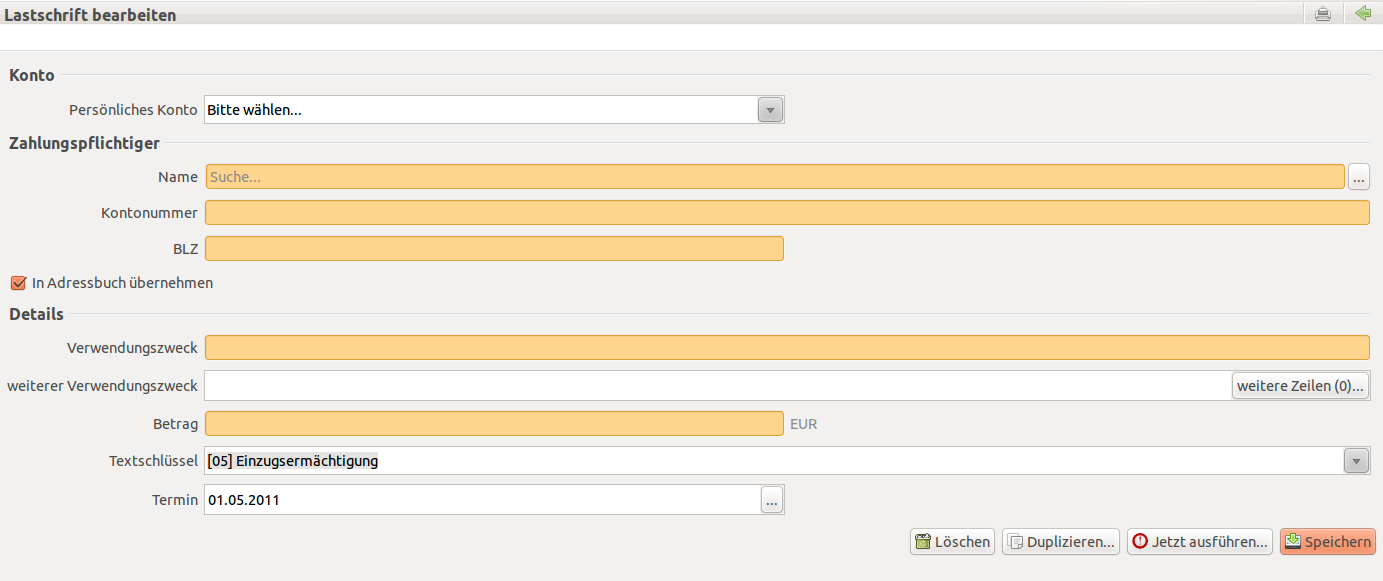This screenshot has width=1383, height=581.
Task: Click Duplizieren... button
Action: [1060, 542]
